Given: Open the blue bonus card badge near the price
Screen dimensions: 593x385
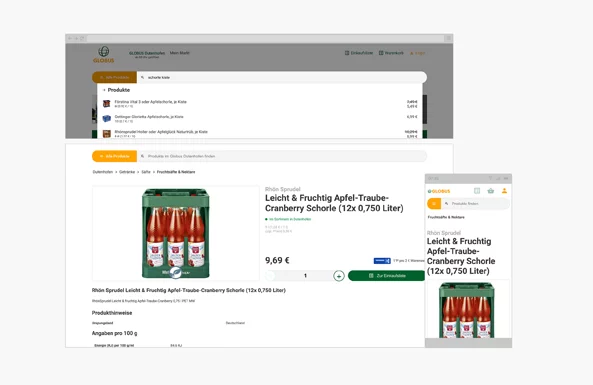Looking at the screenshot, I should point(382,261).
